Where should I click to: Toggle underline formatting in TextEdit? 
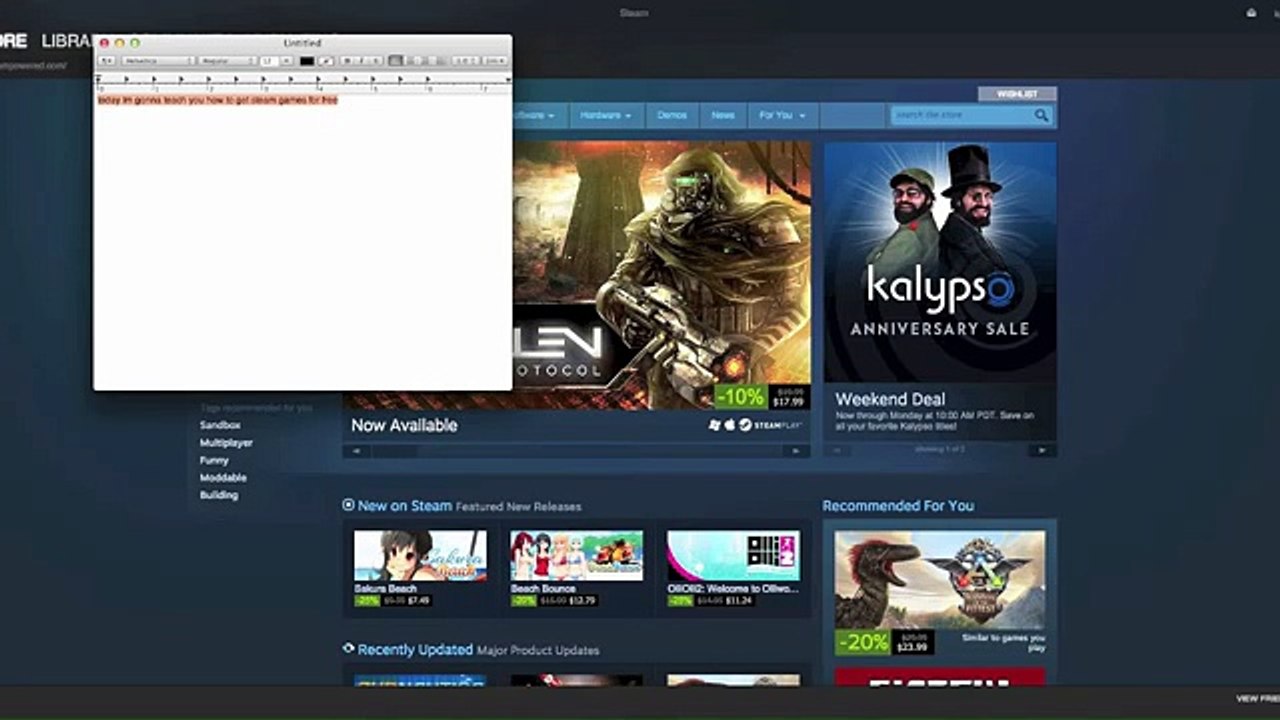point(374,61)
